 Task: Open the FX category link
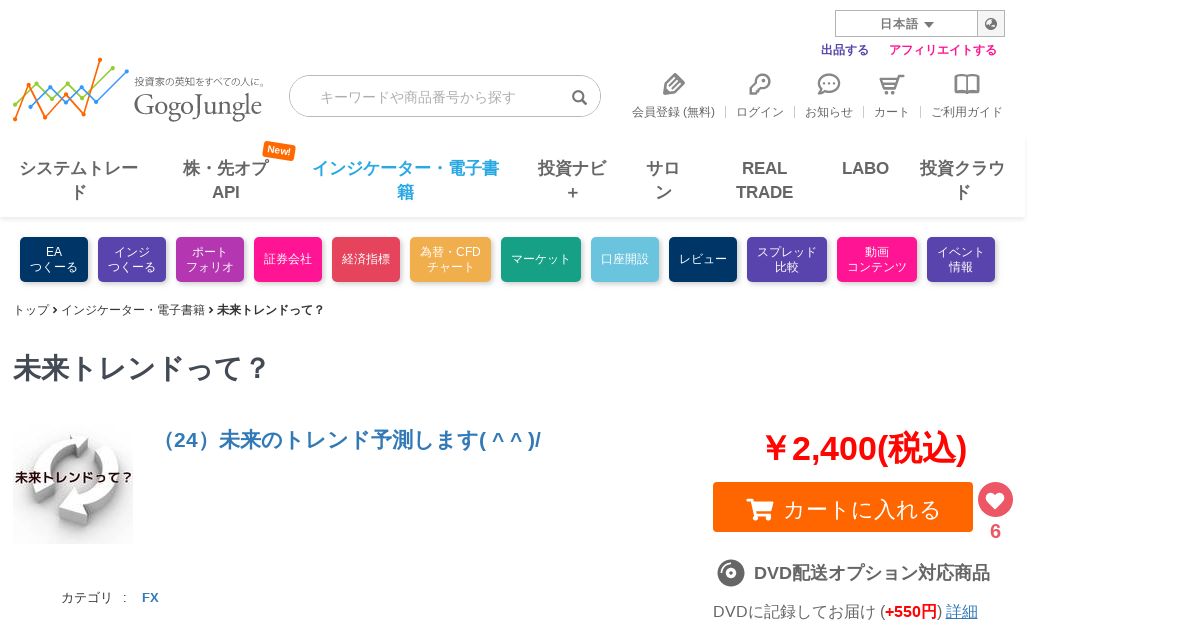[150, 598]
